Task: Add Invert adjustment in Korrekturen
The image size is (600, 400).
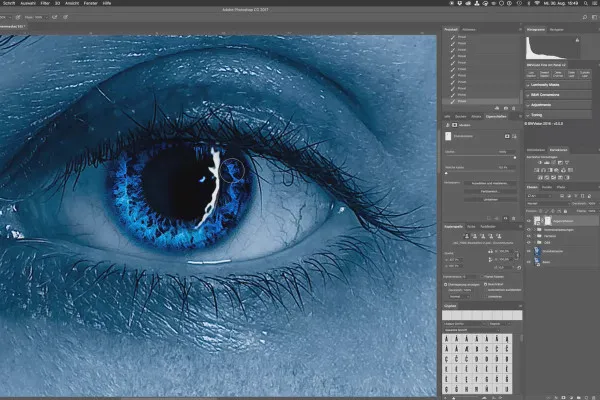Action: click(x=540, y=178)
